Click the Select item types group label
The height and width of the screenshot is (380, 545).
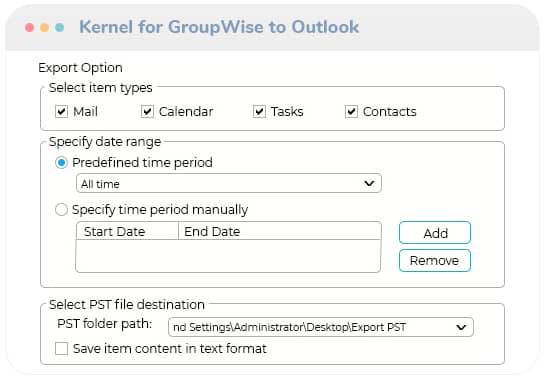(100, 88)
